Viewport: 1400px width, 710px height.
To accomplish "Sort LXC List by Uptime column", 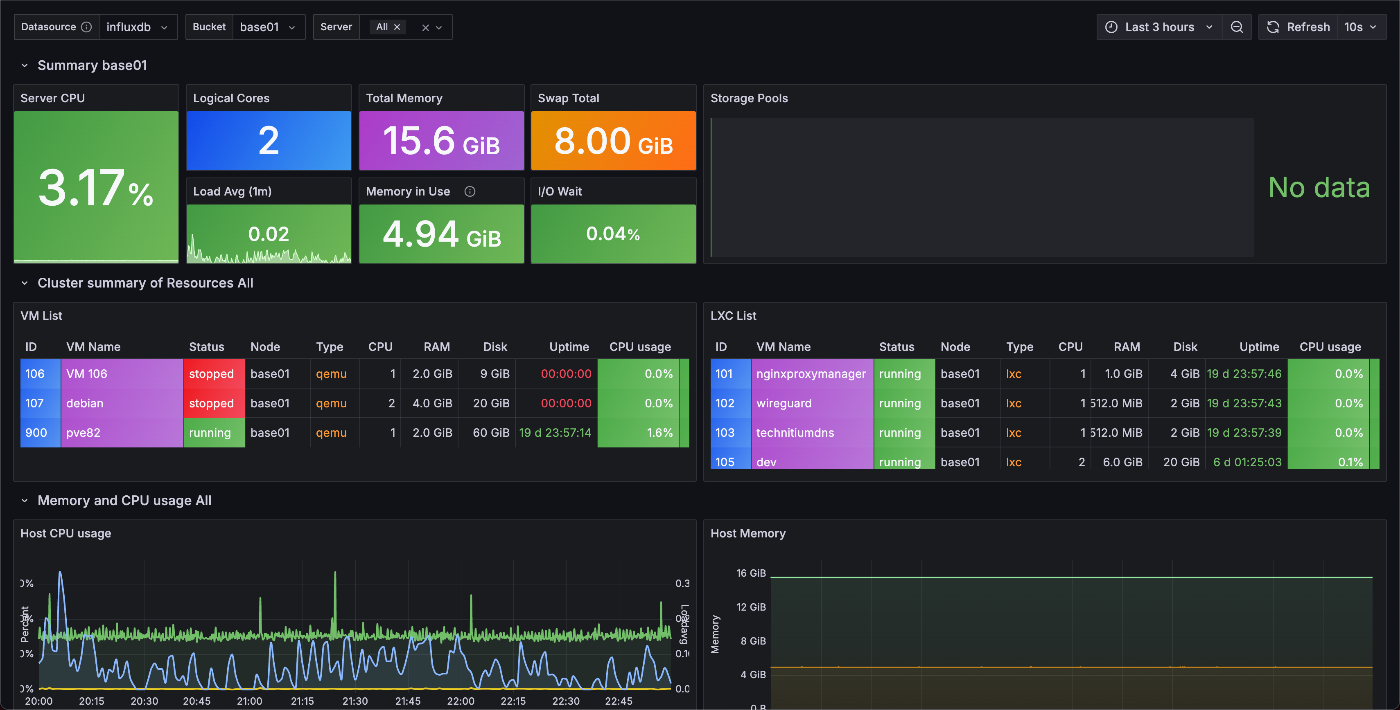I will pos(1258,347).
